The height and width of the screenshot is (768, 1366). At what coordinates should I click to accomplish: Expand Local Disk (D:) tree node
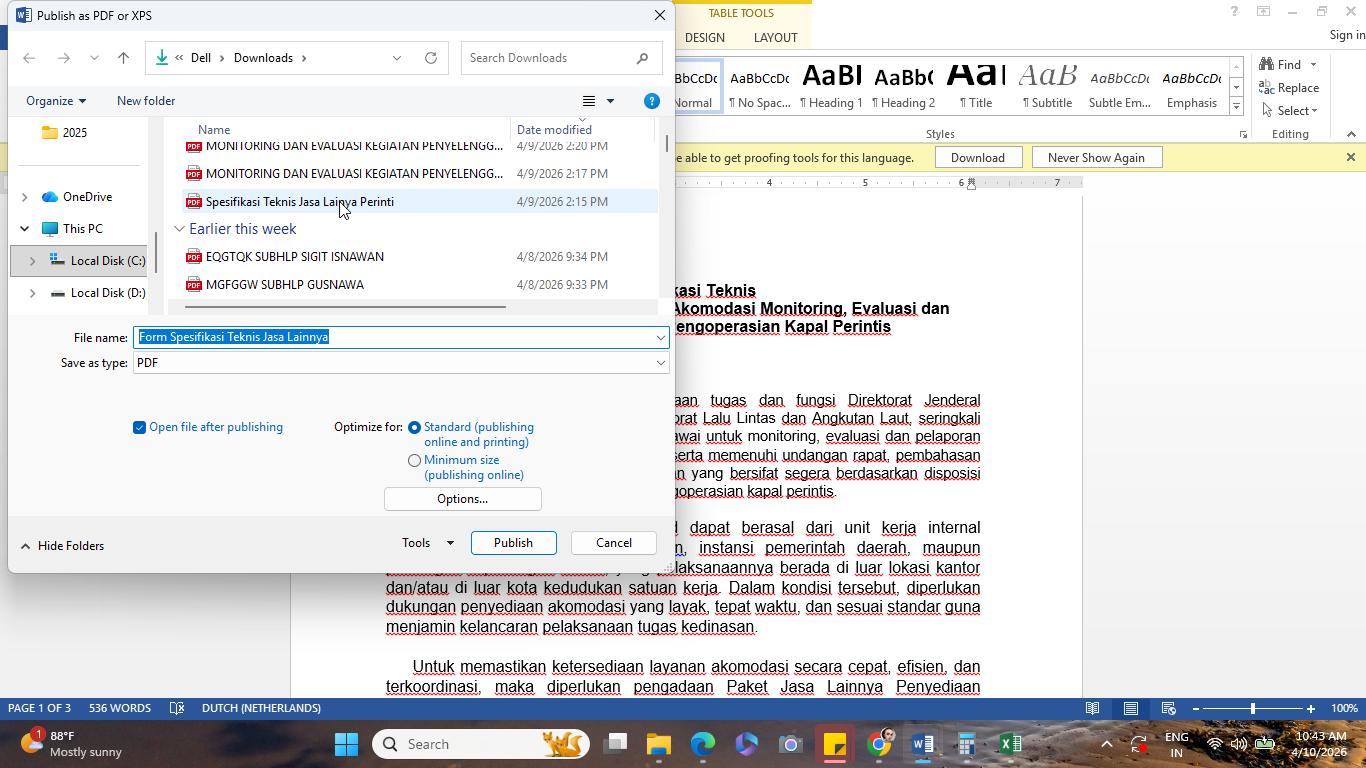32,293
